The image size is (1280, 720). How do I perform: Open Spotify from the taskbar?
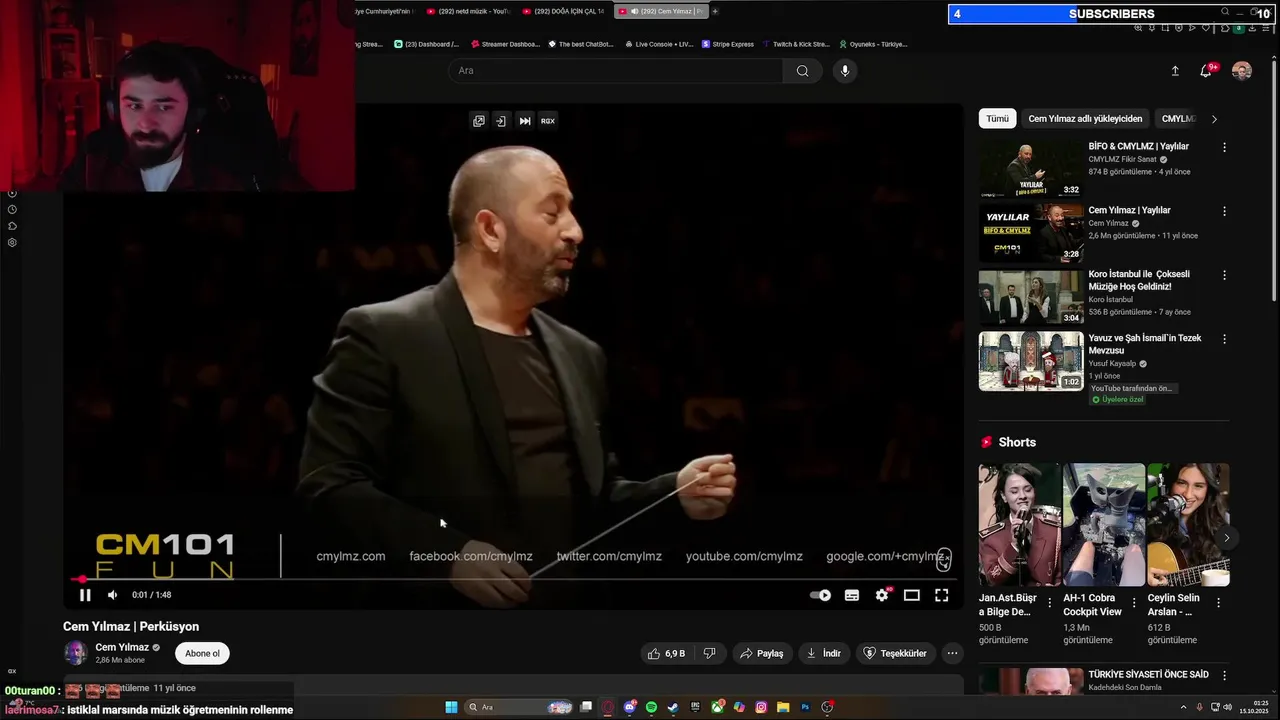point(651,707)
